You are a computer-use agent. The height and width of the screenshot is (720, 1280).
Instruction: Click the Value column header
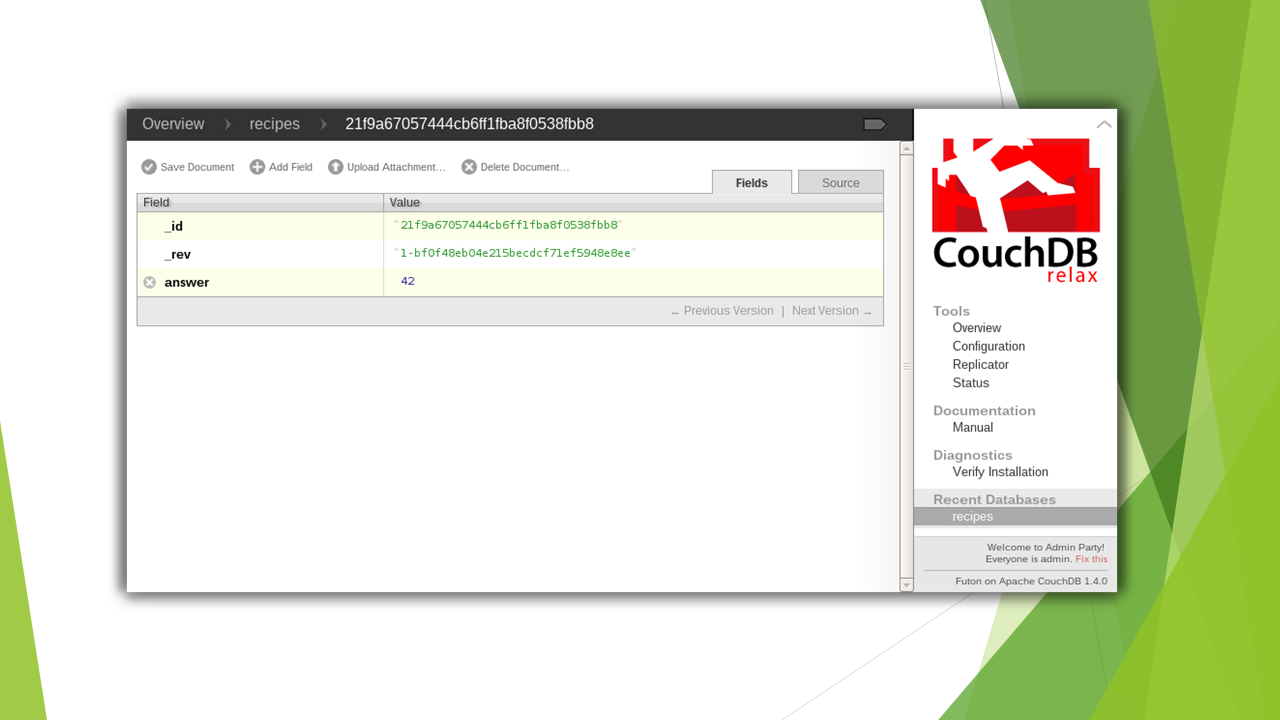point(634,202)
